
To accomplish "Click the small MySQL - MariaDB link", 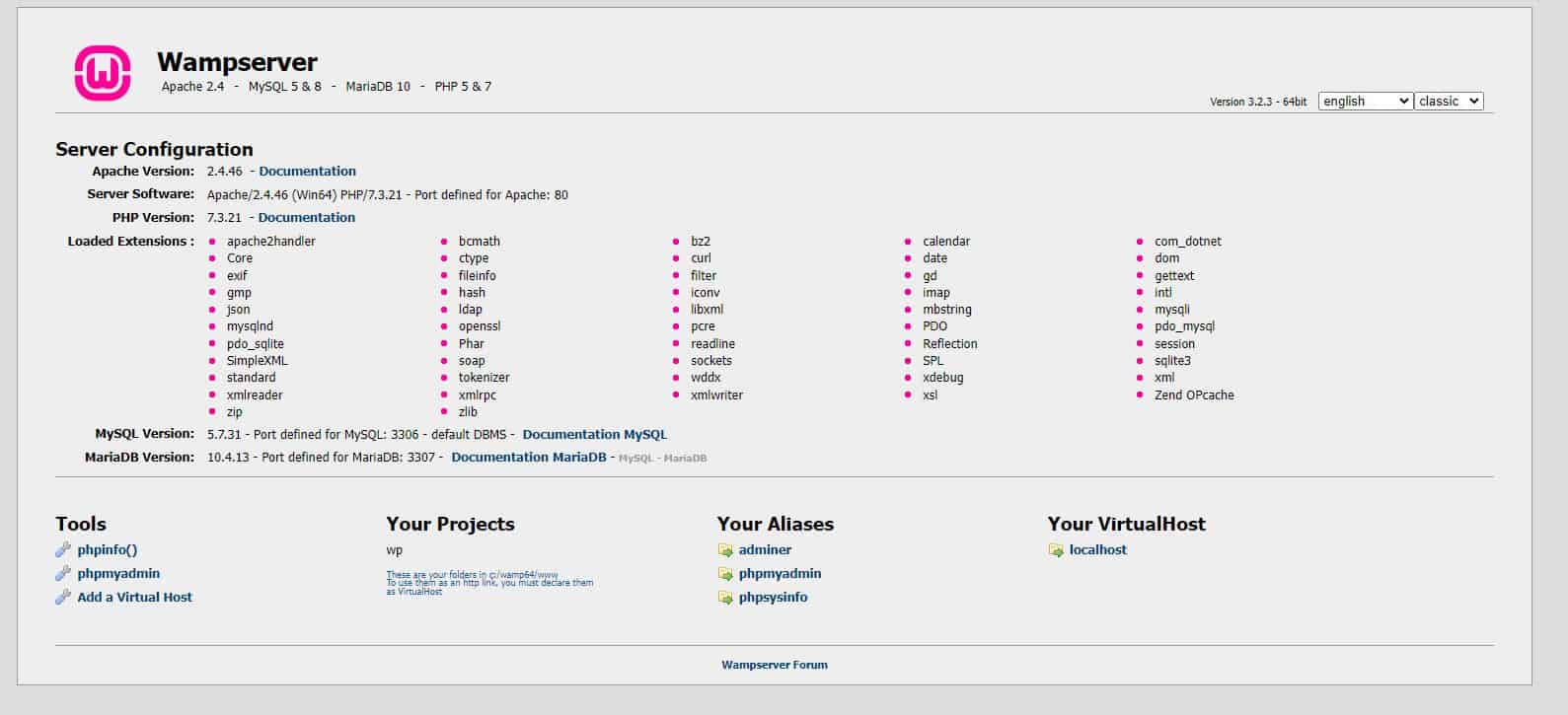I will pyautogui.click(x=662, y=459).
